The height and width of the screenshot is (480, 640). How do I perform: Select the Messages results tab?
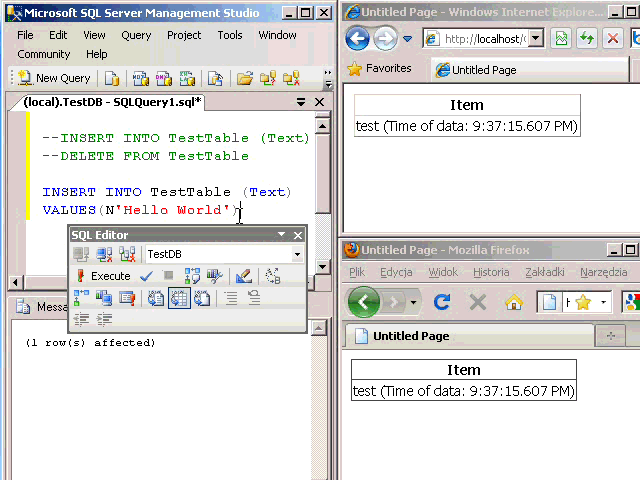(41, 307)
